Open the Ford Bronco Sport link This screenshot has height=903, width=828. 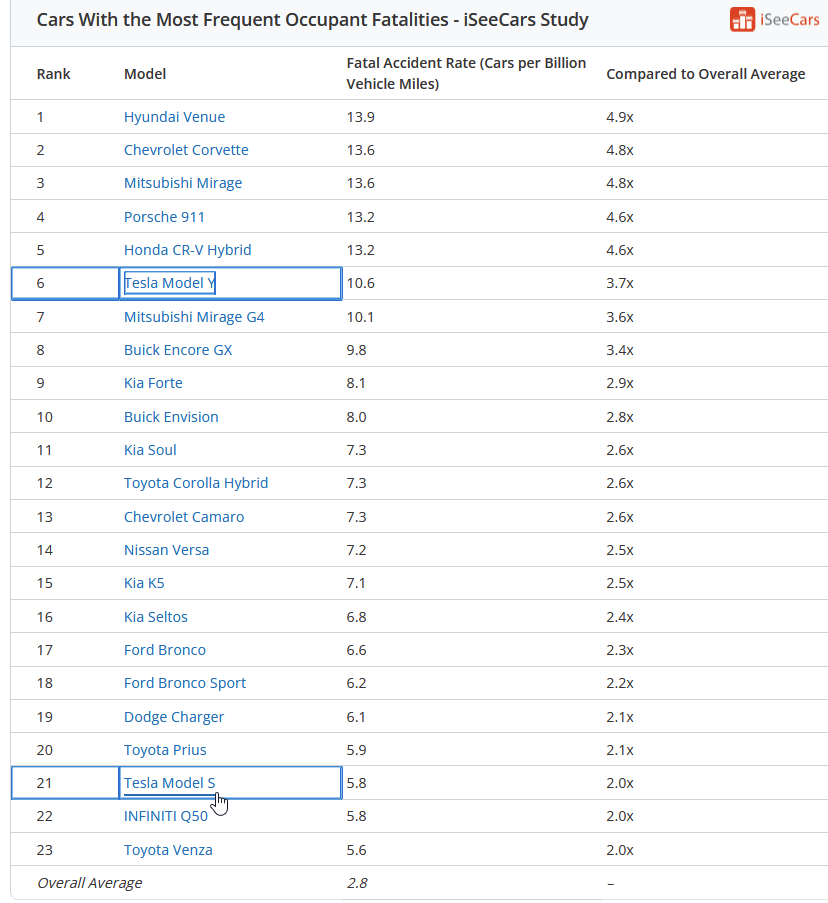click(x=185, y=683)
